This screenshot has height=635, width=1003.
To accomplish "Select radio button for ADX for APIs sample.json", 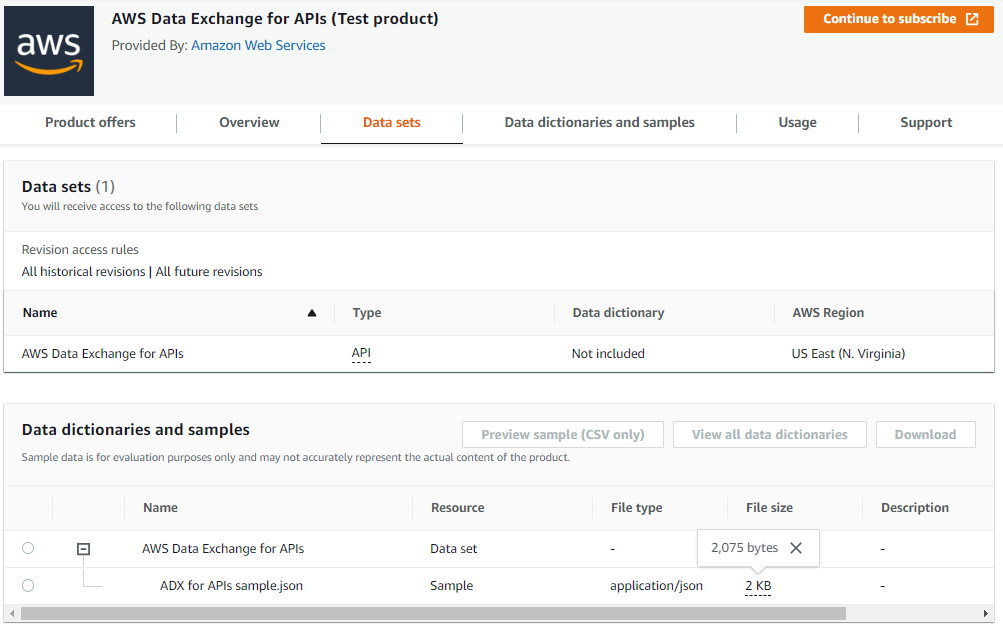I will click(28, 585).
